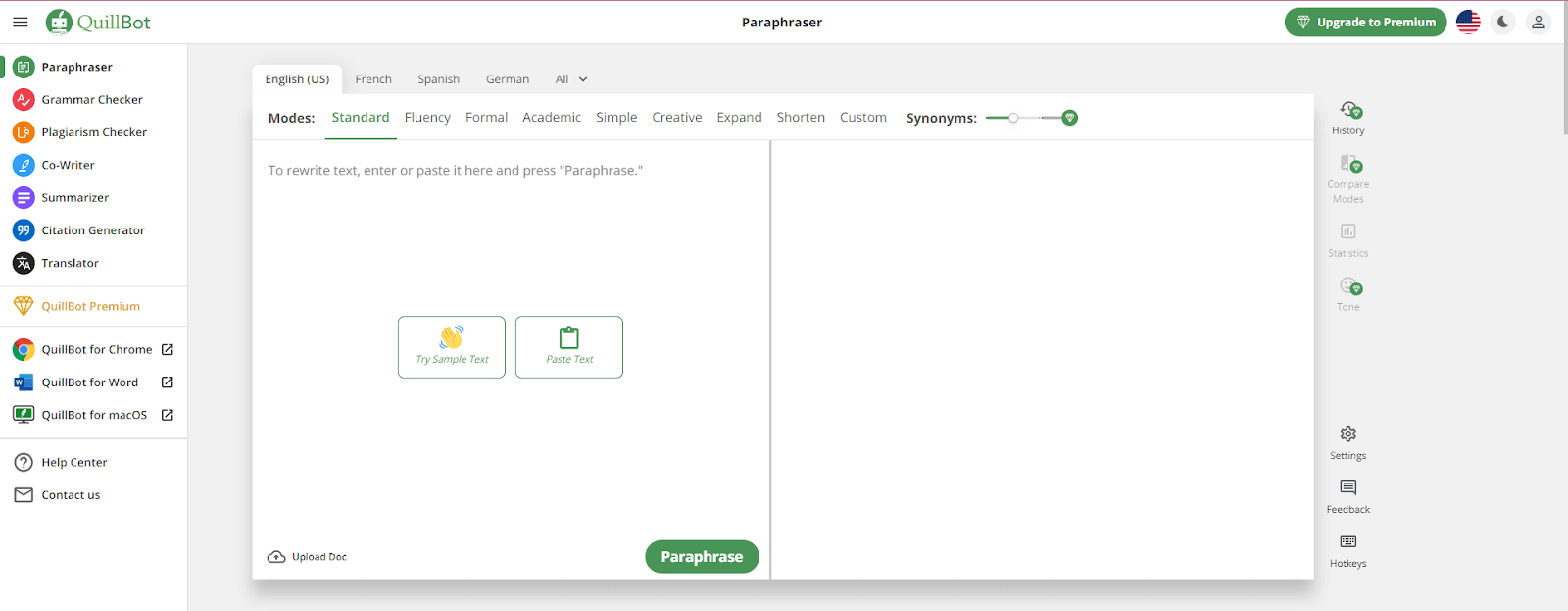Click the Contact us envelope icon
Screen dimensions: 1568x611
click(x=24, y=495)
